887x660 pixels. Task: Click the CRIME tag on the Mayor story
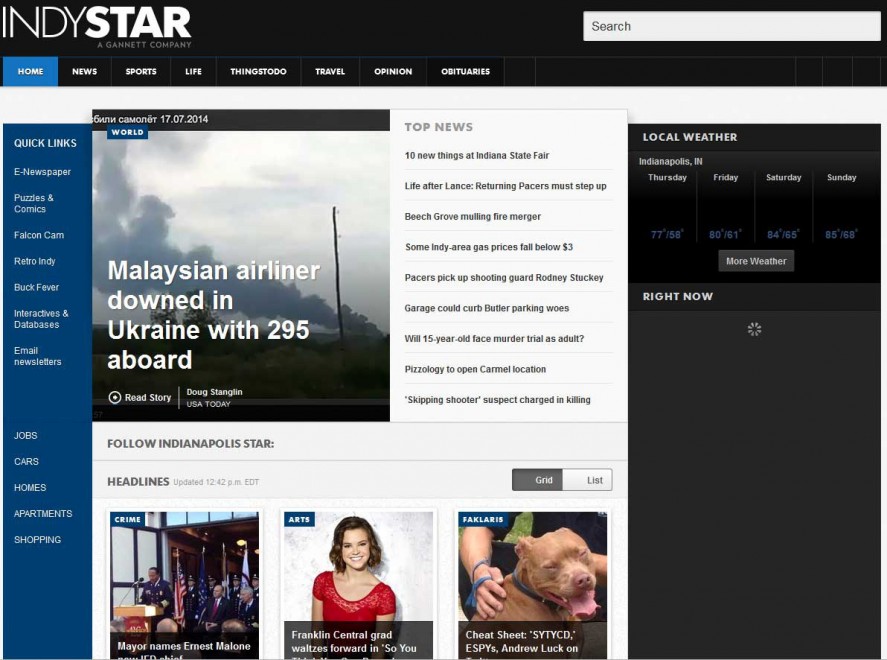[127, 519]
